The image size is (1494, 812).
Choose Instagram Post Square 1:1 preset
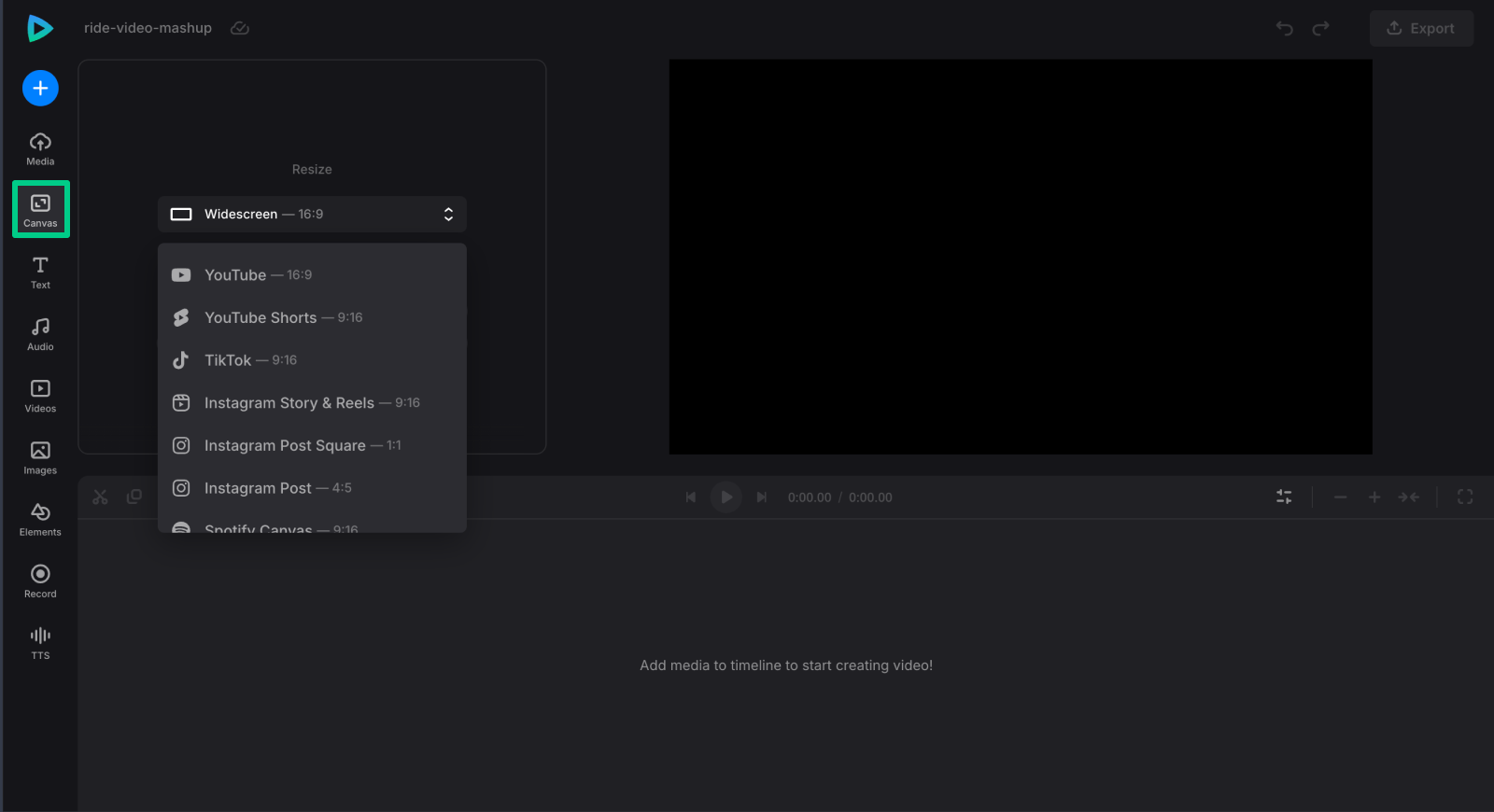click(312, 445)
